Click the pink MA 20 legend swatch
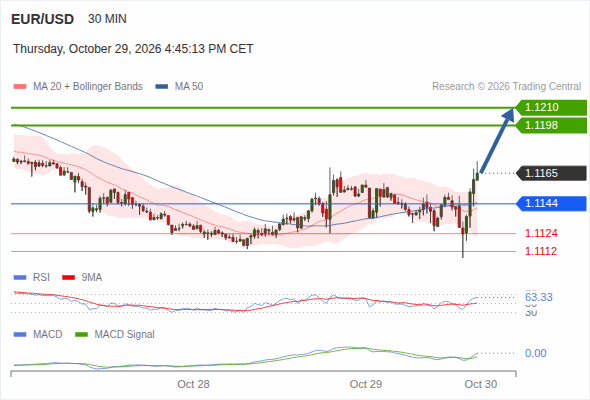Image resolution: width=590 pixels, height=400 pixels. pyautogui.click(x=20, y=87)
